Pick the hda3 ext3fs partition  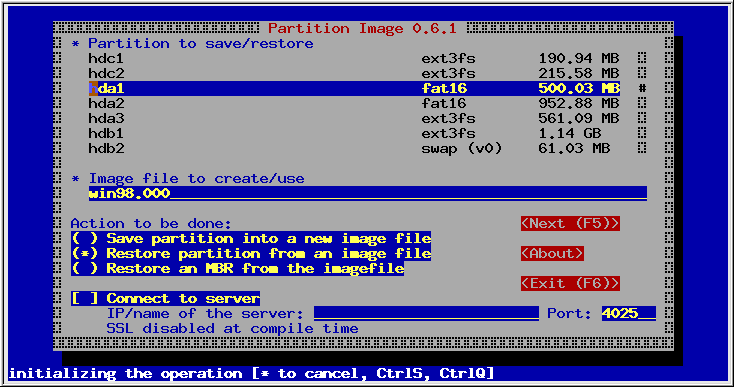(354, 118)
